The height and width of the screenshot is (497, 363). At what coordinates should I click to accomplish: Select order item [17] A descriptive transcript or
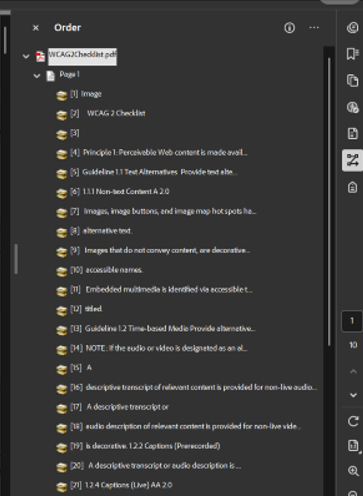click(x=119, y=407)
